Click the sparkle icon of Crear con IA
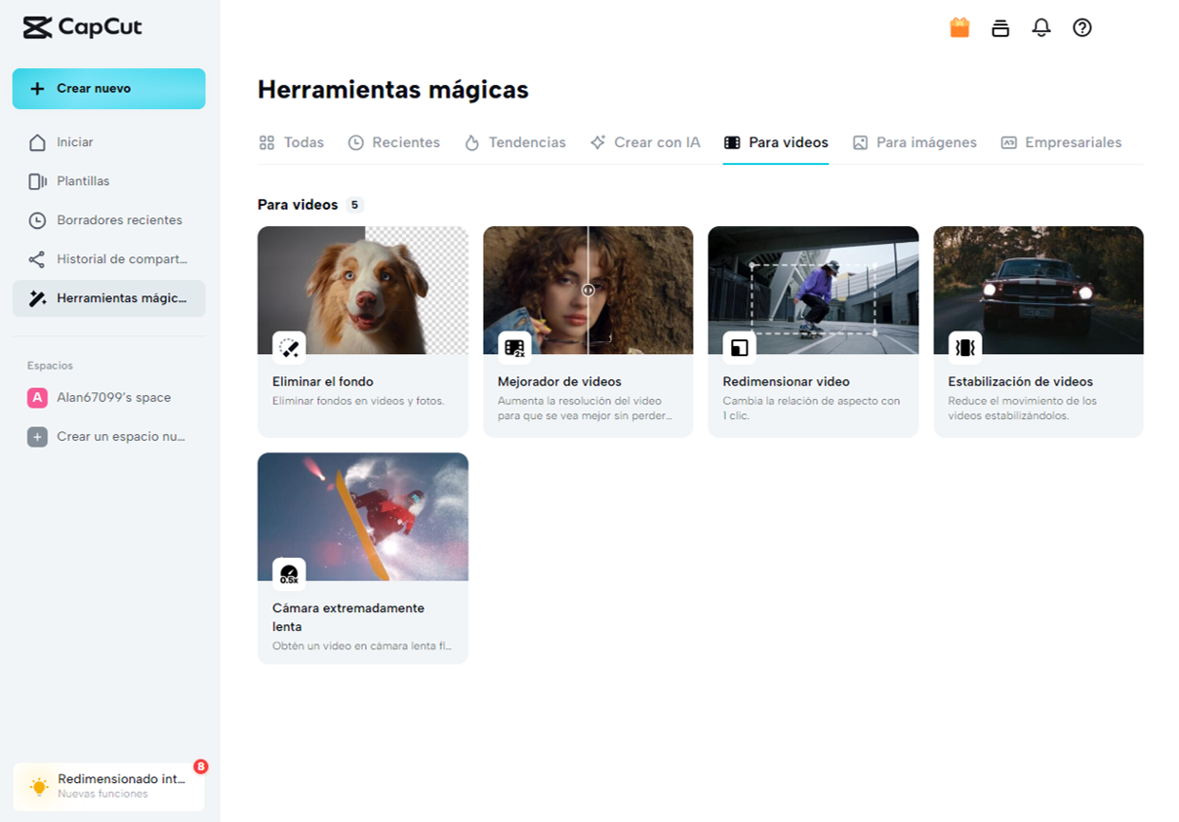The height and width of the screenshot is (822, 1179). [598, 142]
